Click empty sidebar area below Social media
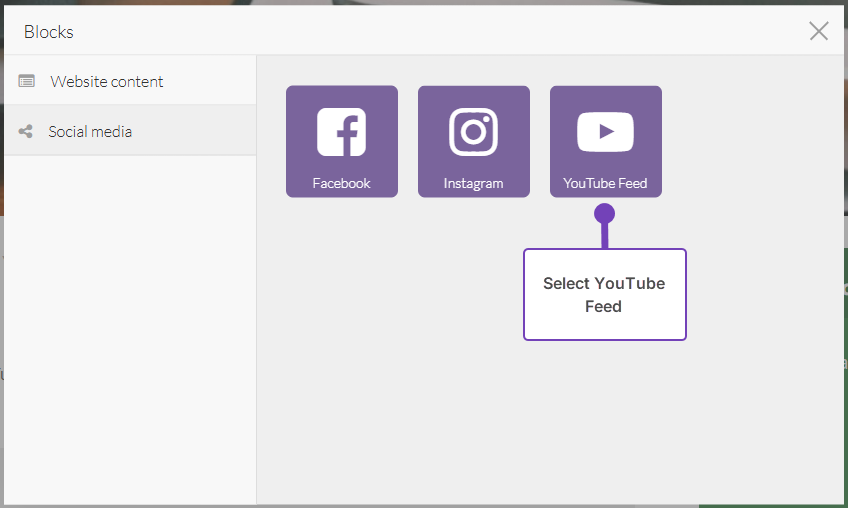 tap(128, 330)
